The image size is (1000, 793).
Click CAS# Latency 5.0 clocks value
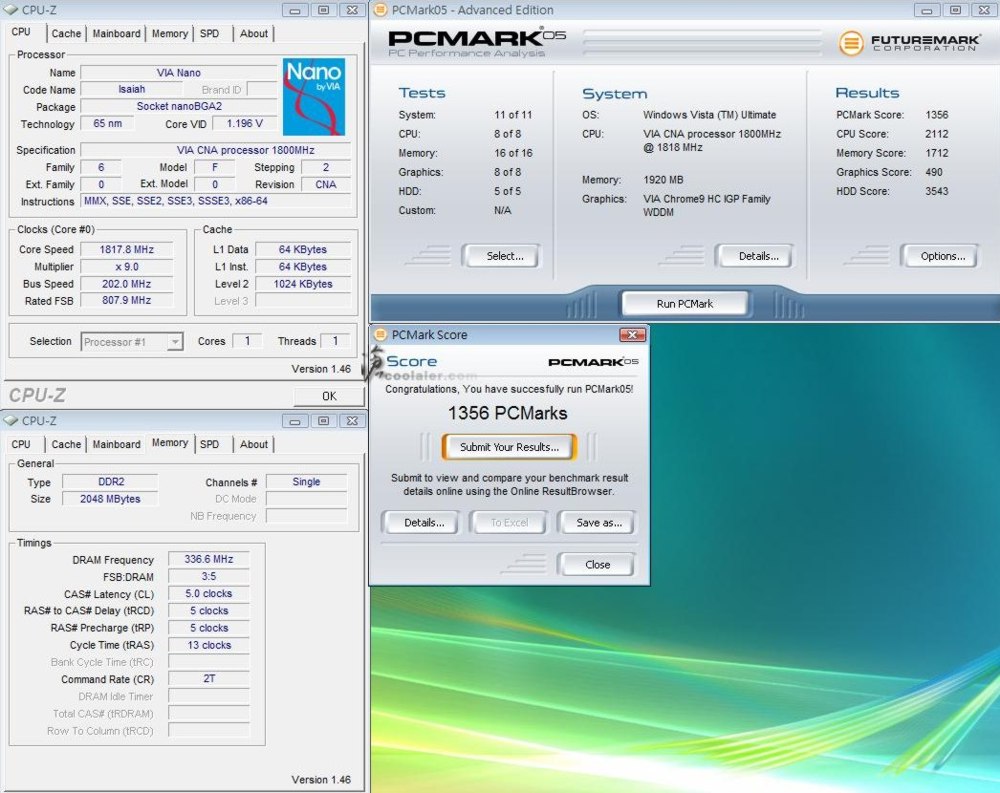(209, 593)
